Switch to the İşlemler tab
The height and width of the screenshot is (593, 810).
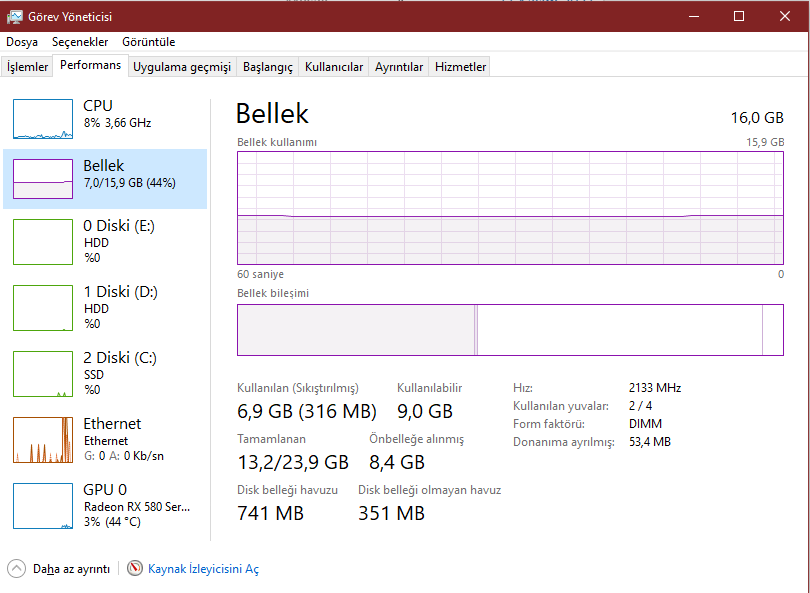tap(28, 67)
